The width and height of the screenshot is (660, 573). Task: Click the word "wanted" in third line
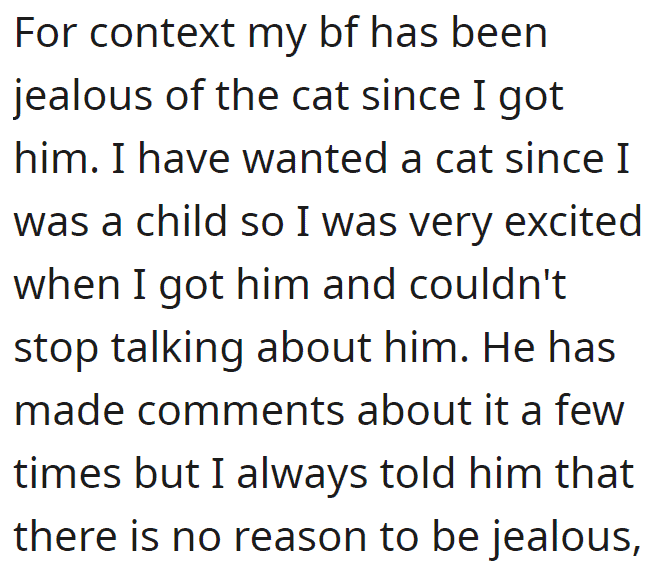(x=315, y=159)
